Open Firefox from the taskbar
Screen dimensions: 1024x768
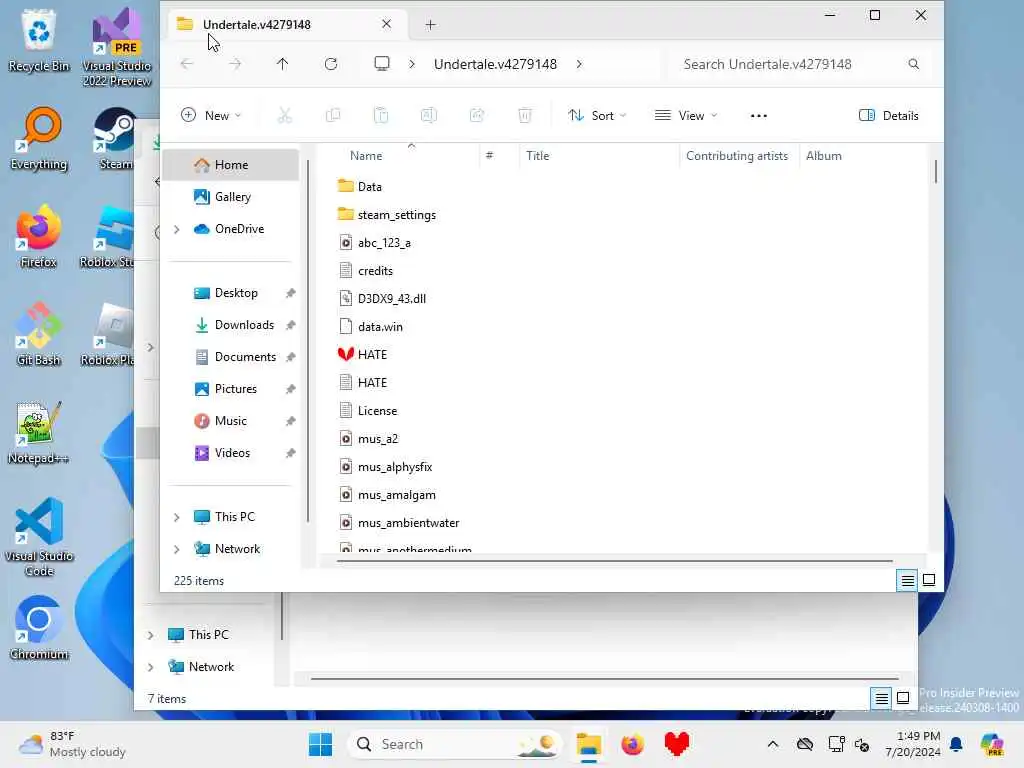632,744
